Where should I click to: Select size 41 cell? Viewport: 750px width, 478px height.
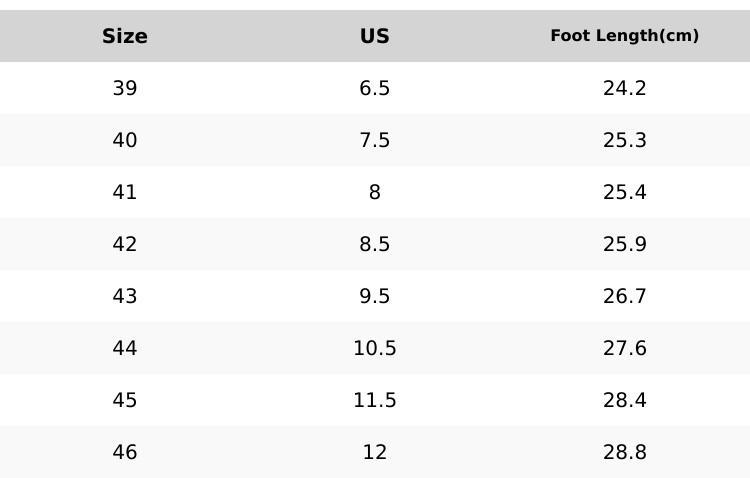pos(125,192)
